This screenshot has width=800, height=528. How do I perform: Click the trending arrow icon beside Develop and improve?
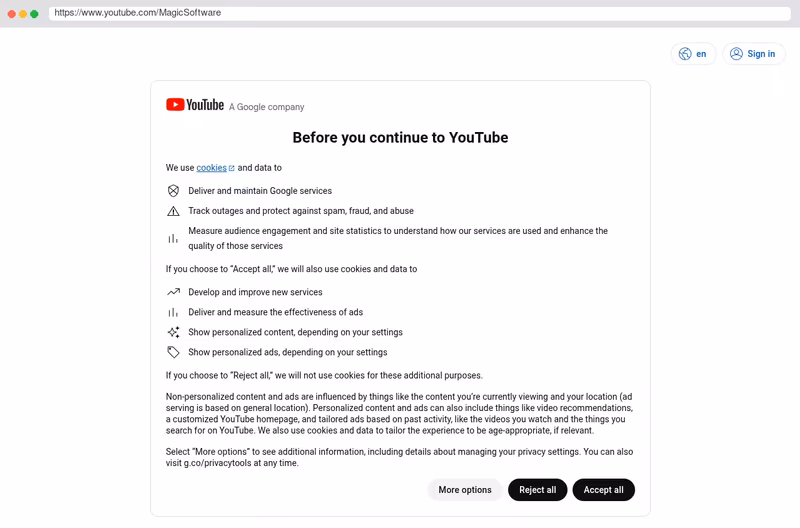(x=173, y=292)
